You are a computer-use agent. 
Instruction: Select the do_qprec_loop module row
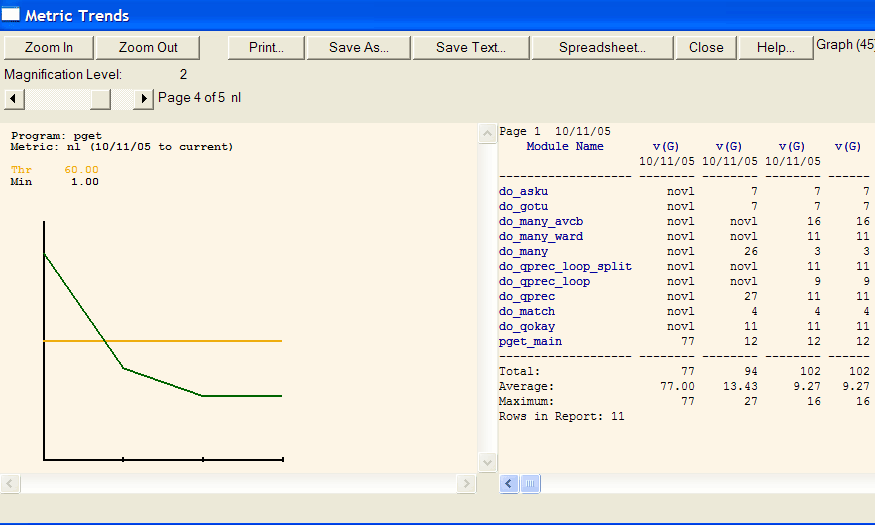pyautogui.click(x=684, y=282)
